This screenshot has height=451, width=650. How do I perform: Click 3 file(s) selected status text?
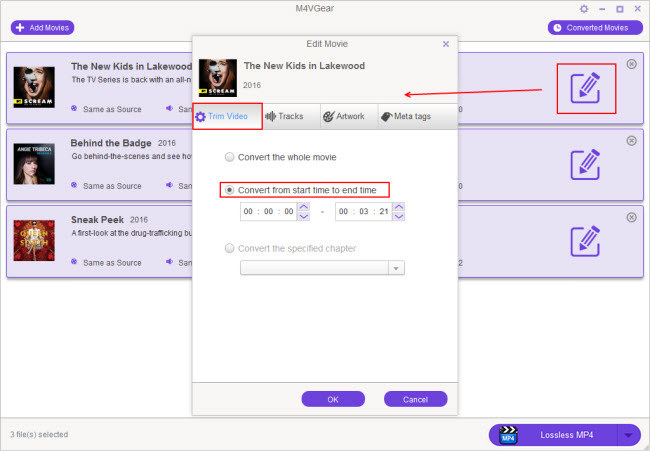(39, 434)
